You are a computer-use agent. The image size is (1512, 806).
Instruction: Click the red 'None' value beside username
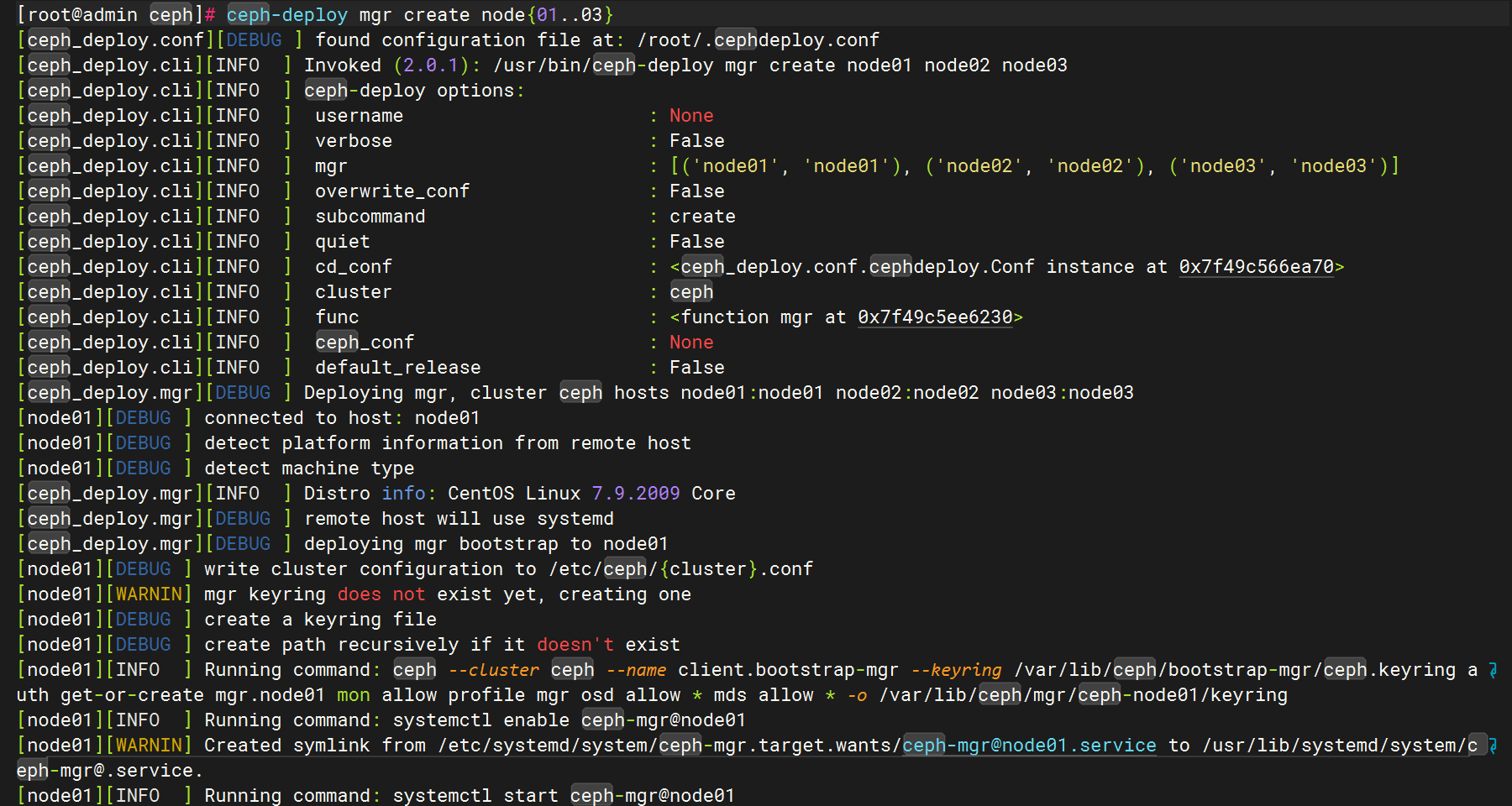coord(691,116)
